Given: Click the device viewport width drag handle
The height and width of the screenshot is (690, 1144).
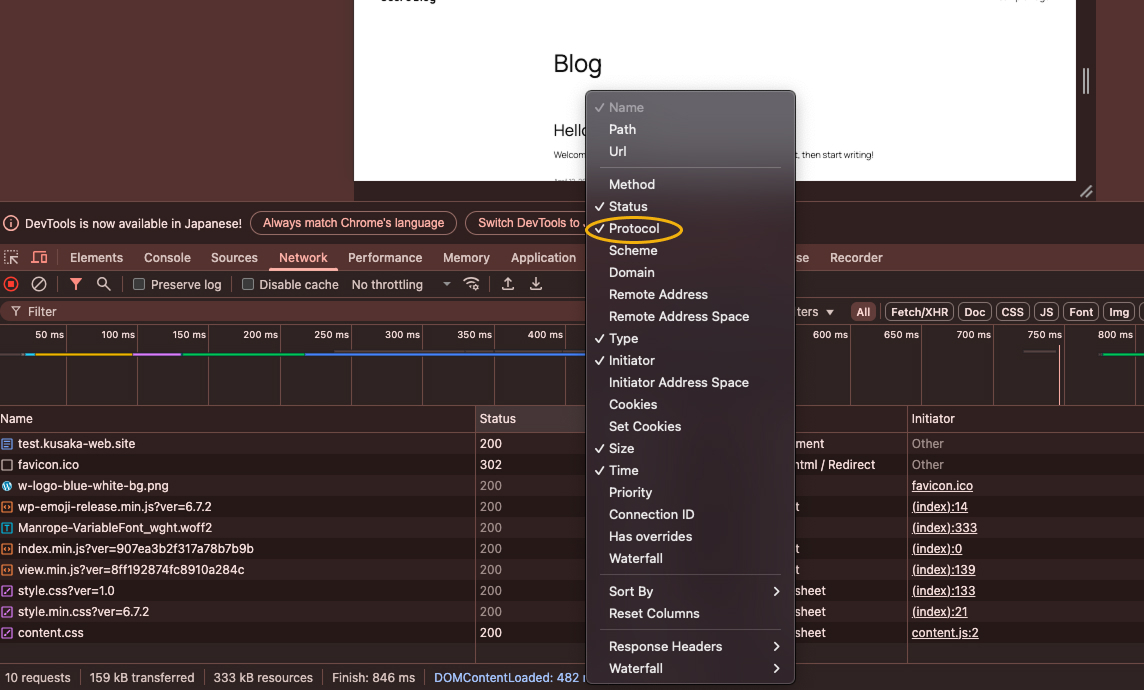Looking at the screenshot, I should (x=1086, y=80).
